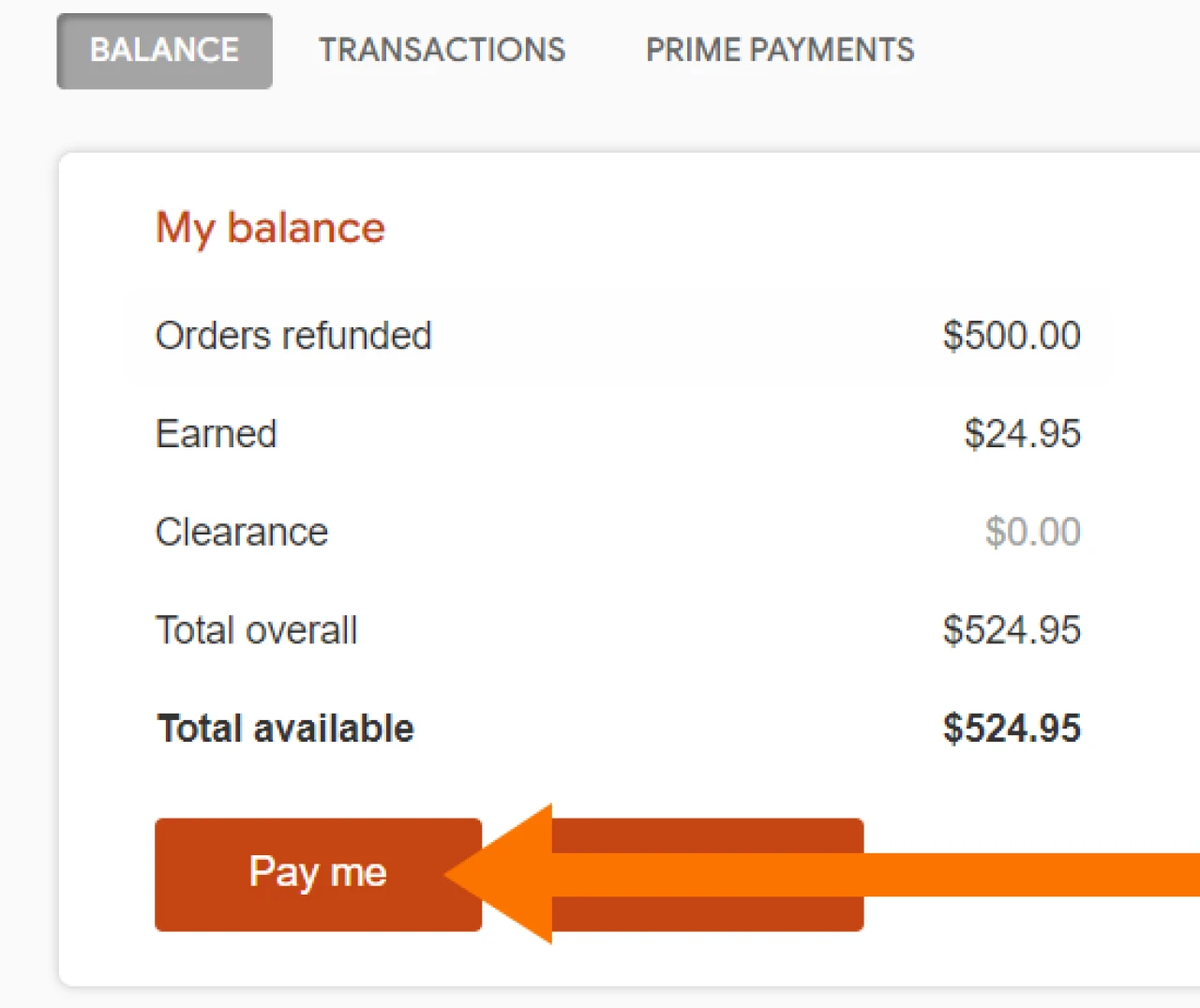Image resolution: width=1200 pixels, height=1008 pixels.
Task: Click the Total overall $524.95 amount
Action: 1011,630
